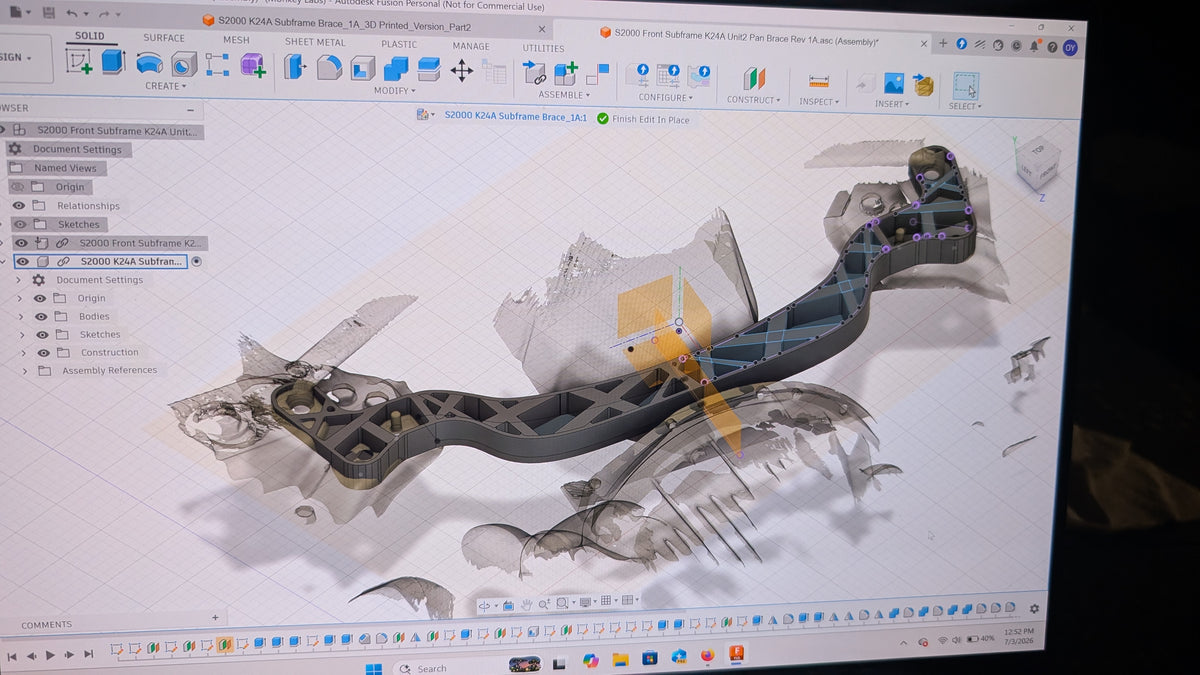Image resolution: width=1200 pixels, height=675 pixels.
Task: Toggle visibility of Bodies folder
Action: pyautogui.click(x=41, y=316)
